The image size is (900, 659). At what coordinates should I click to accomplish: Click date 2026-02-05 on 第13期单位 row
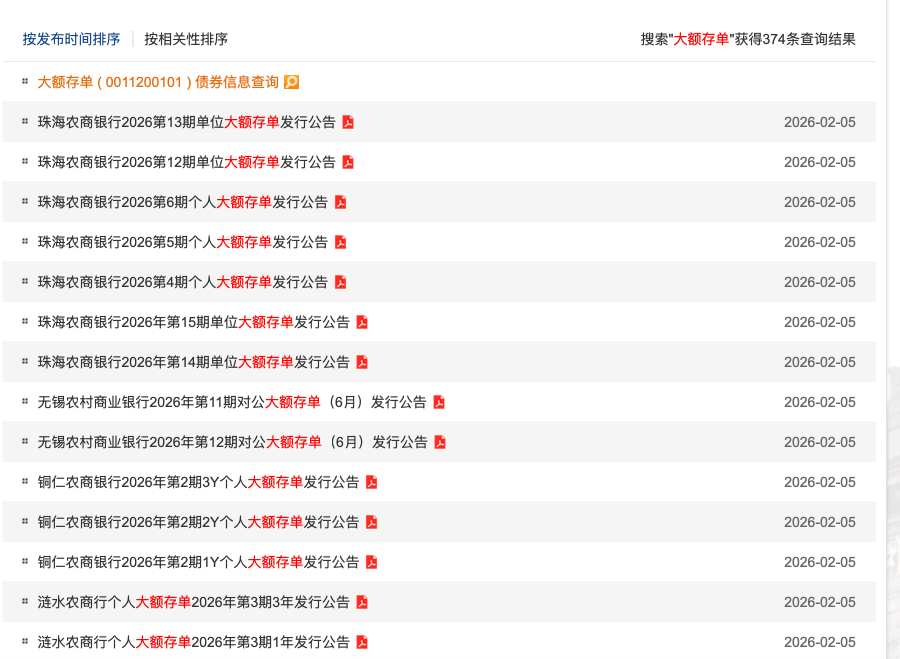(x=820, y=122)
